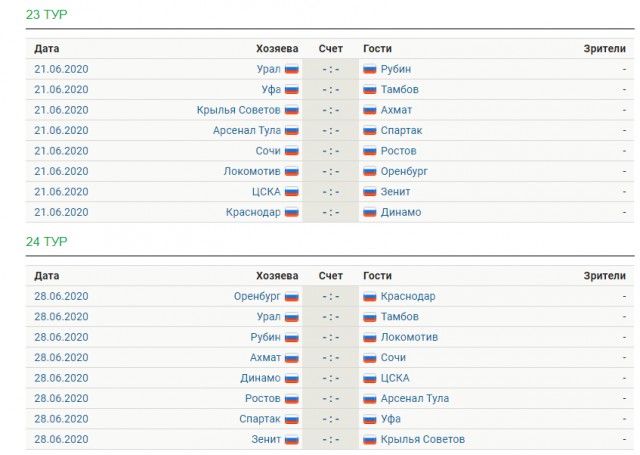The image size is (640, 455).
Task: Open the score of Урал–Рубин match
Action: point(331,69)
